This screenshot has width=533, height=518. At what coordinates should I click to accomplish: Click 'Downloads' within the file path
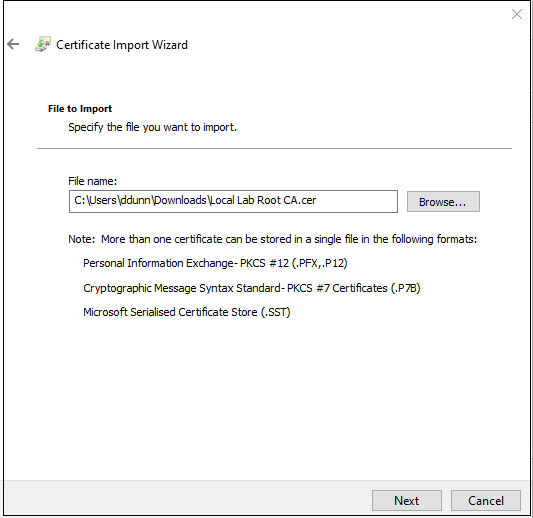pos(180,200)
